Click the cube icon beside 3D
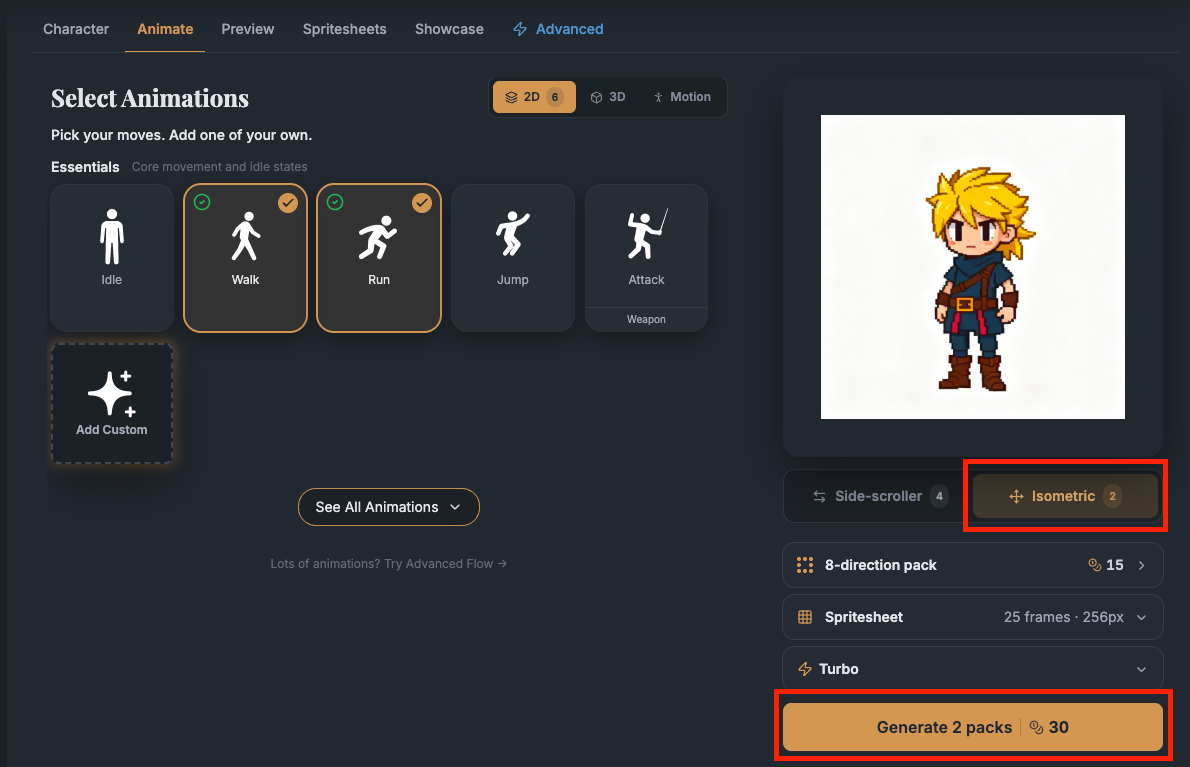 click(597, 97)
